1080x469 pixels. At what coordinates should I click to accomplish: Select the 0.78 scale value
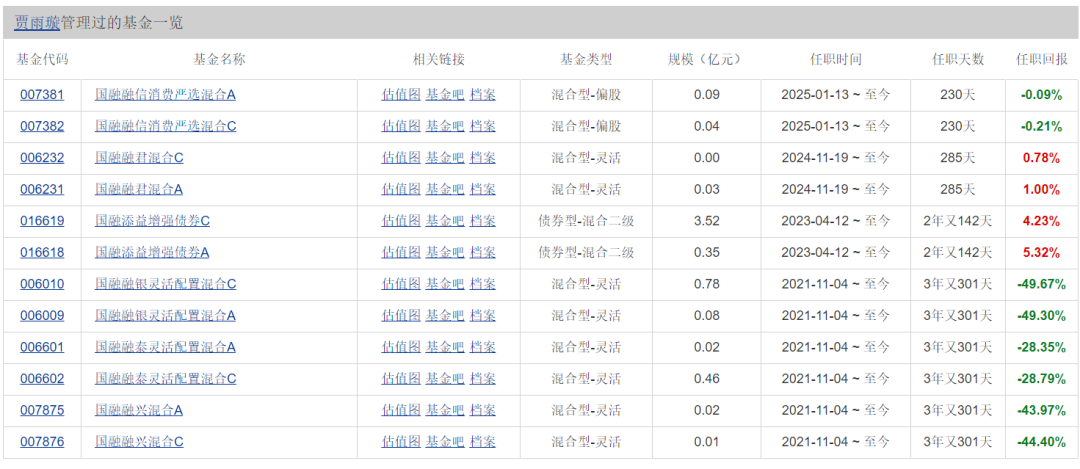(x=707, y=284)
